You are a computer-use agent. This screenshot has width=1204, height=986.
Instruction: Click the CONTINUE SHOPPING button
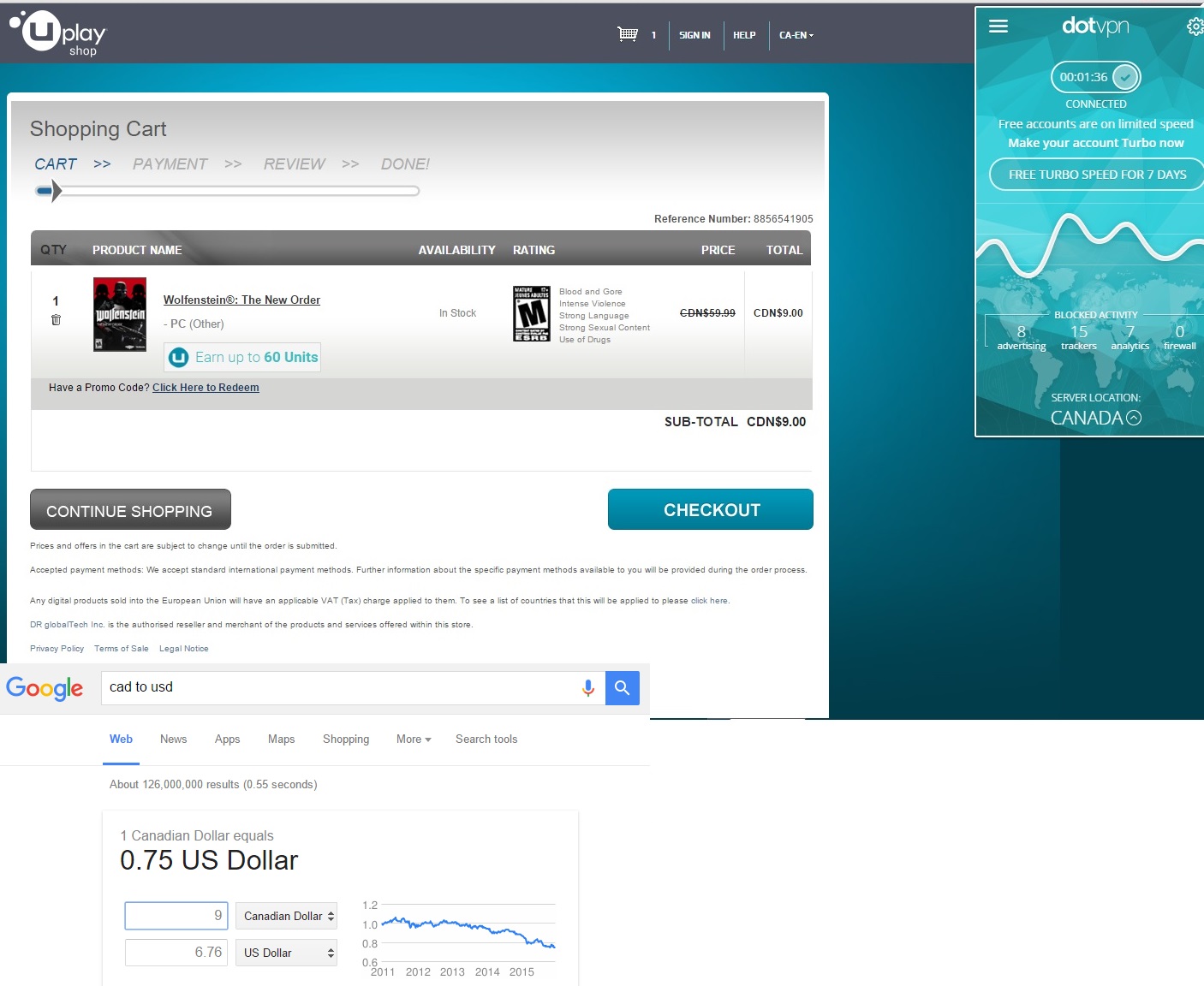[130, 509]
